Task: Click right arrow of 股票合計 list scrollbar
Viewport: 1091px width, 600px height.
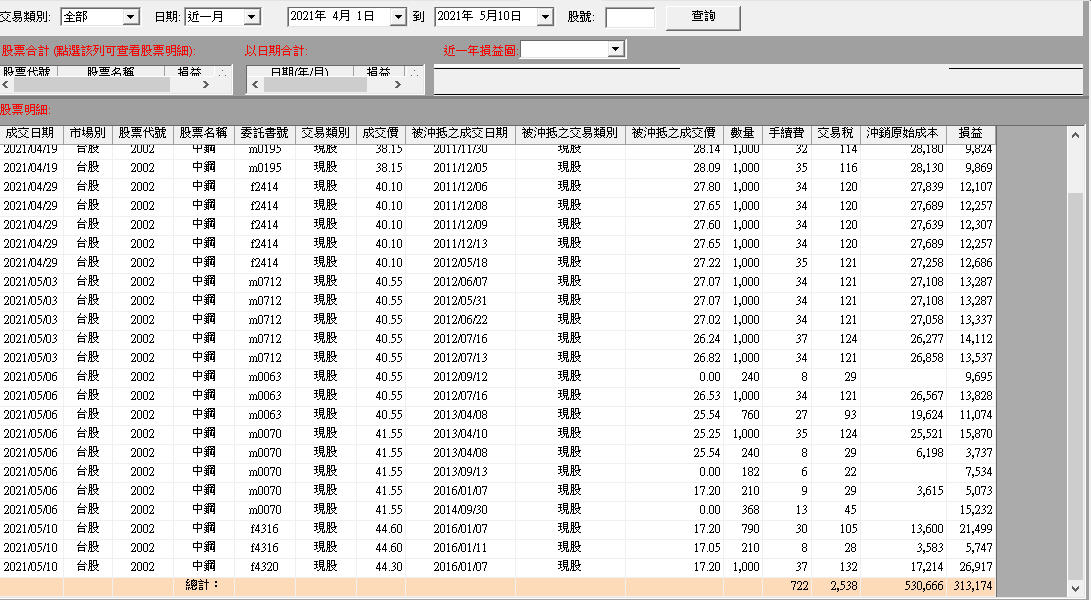Action: (x=206, y=84)
